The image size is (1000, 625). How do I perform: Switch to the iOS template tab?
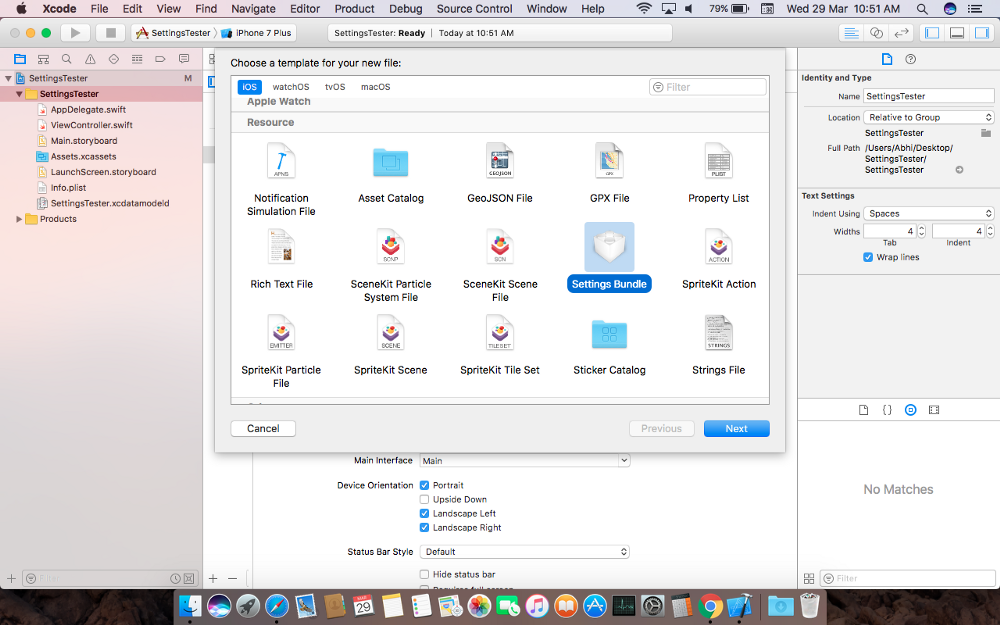pos(249,87)
